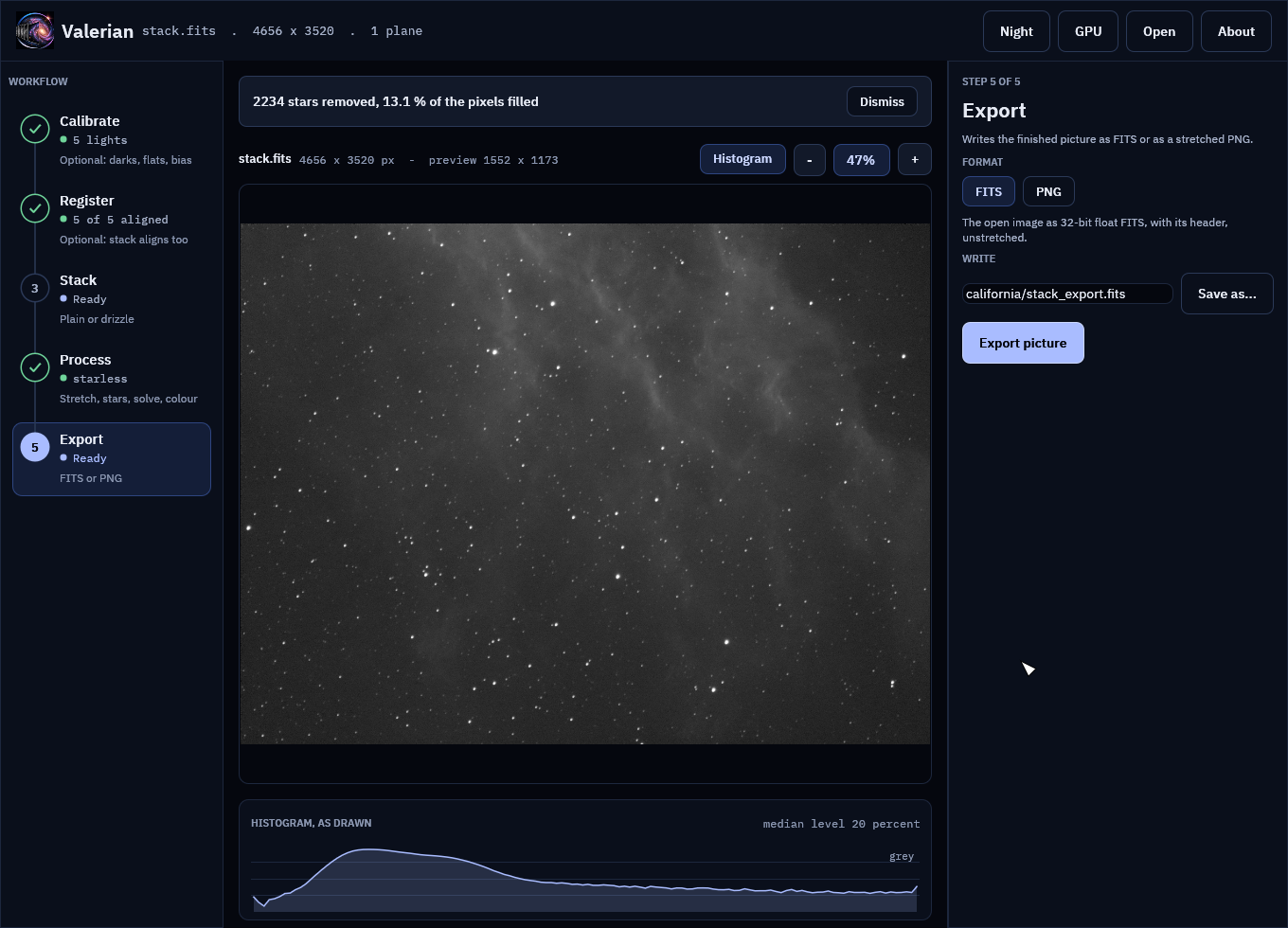Click the 47% zoom level button
Viewport: 1288px width, 928px height.
861,160
